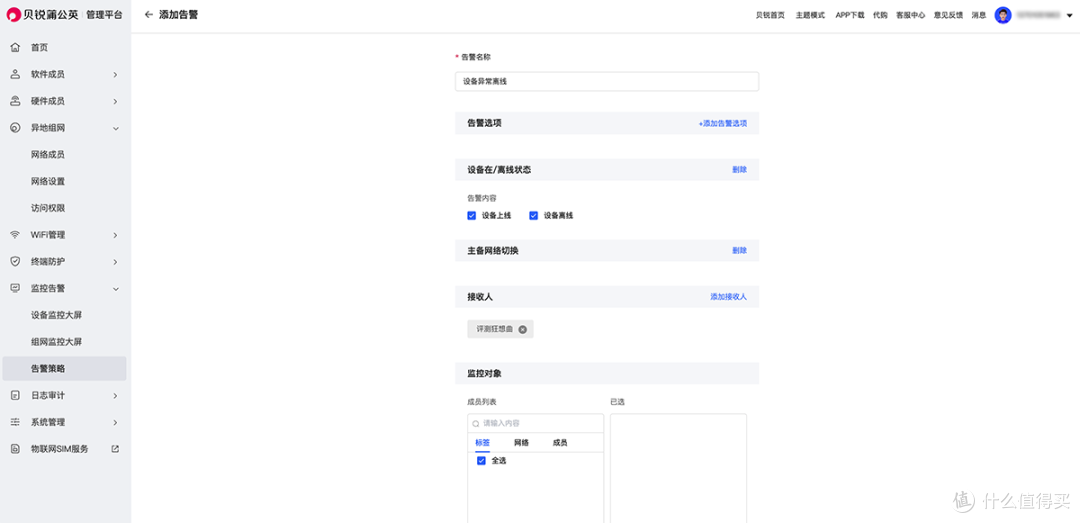1080x523 pixels.
Task: Open 物联网SIM服务 external link icon
Action: (115, 449)
